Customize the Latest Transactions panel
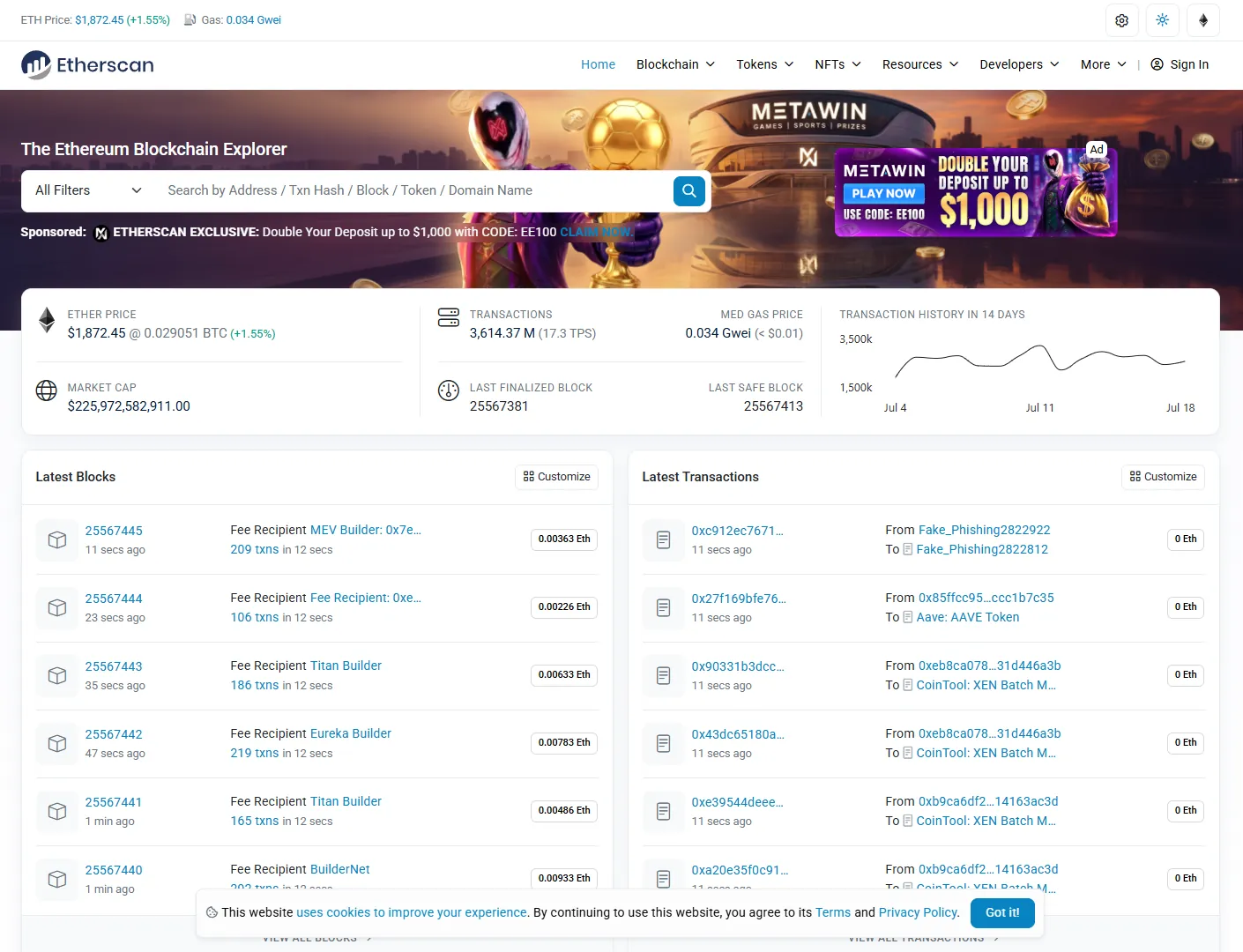The height and width of the screenshot is (952, 1243). pyautogui.click(x=1163, y=477)
